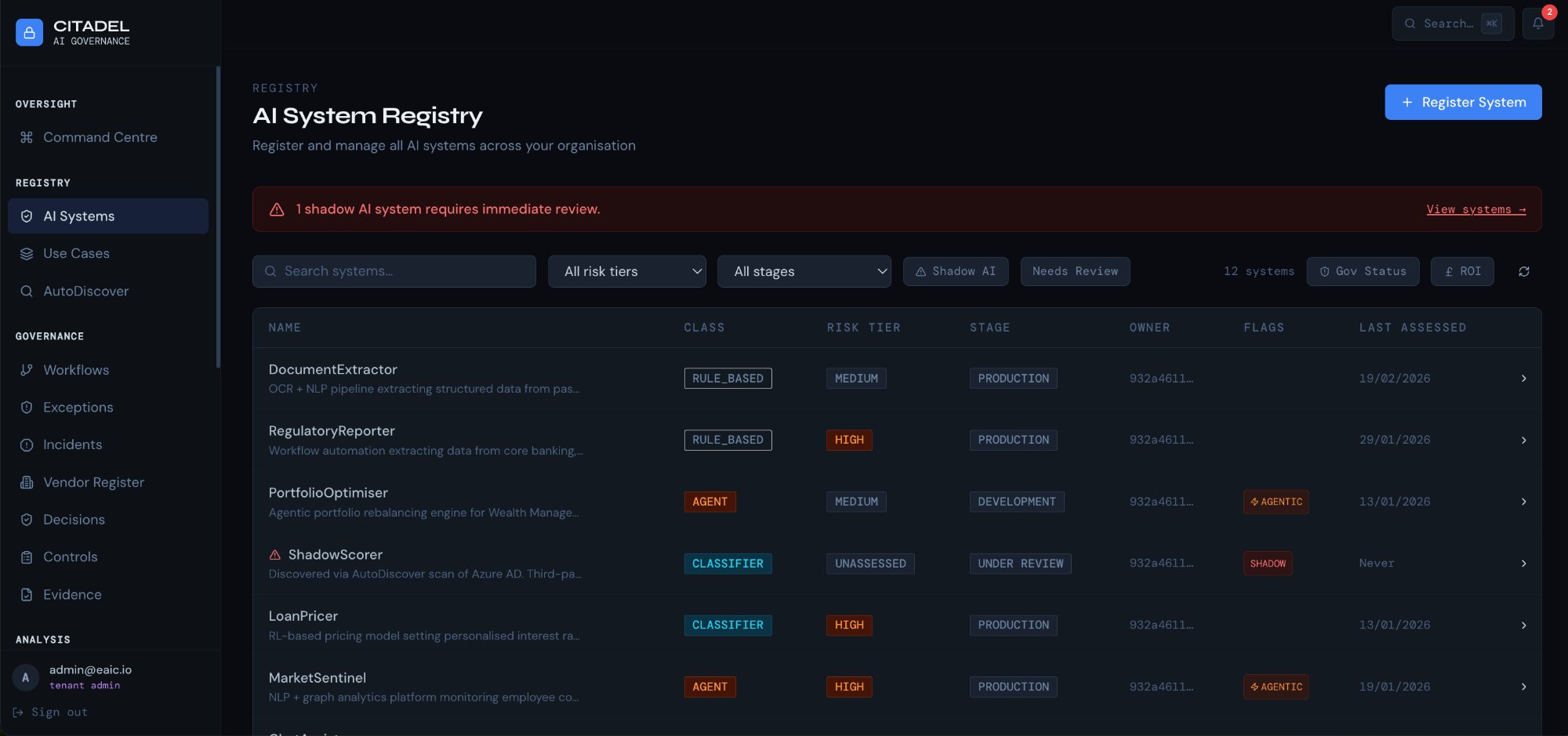1568x736 pixels.
Task: Toggle the Gov Status column display
Action: point(1363,271)
